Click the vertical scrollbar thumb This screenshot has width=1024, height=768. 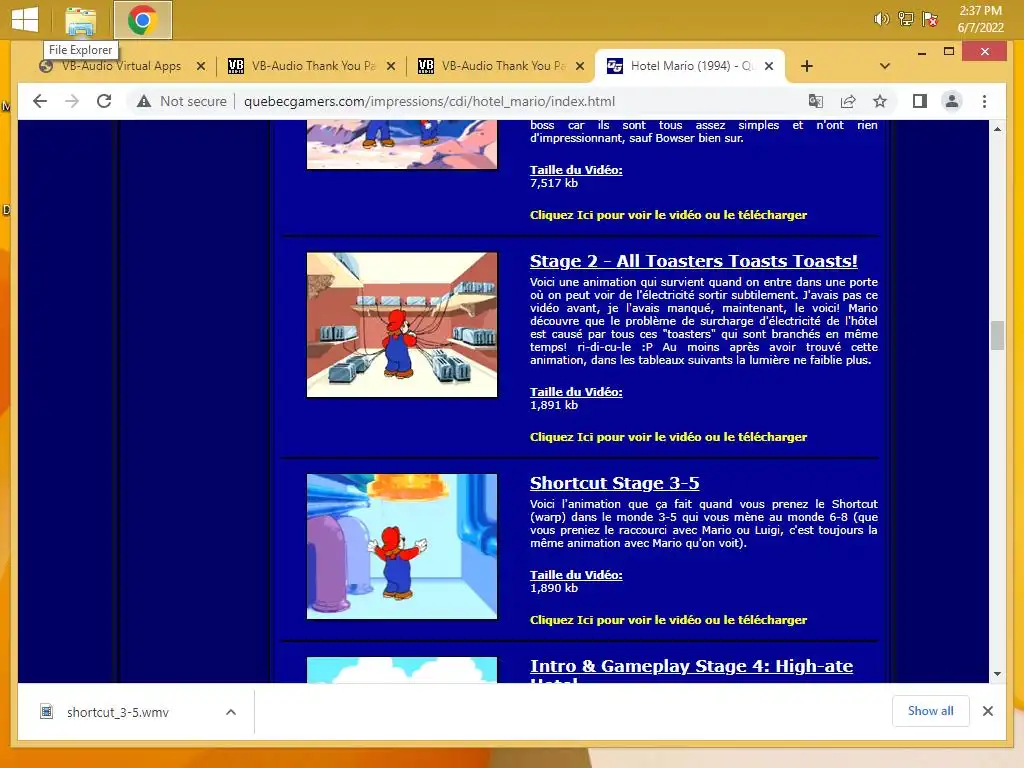point(997,336)
